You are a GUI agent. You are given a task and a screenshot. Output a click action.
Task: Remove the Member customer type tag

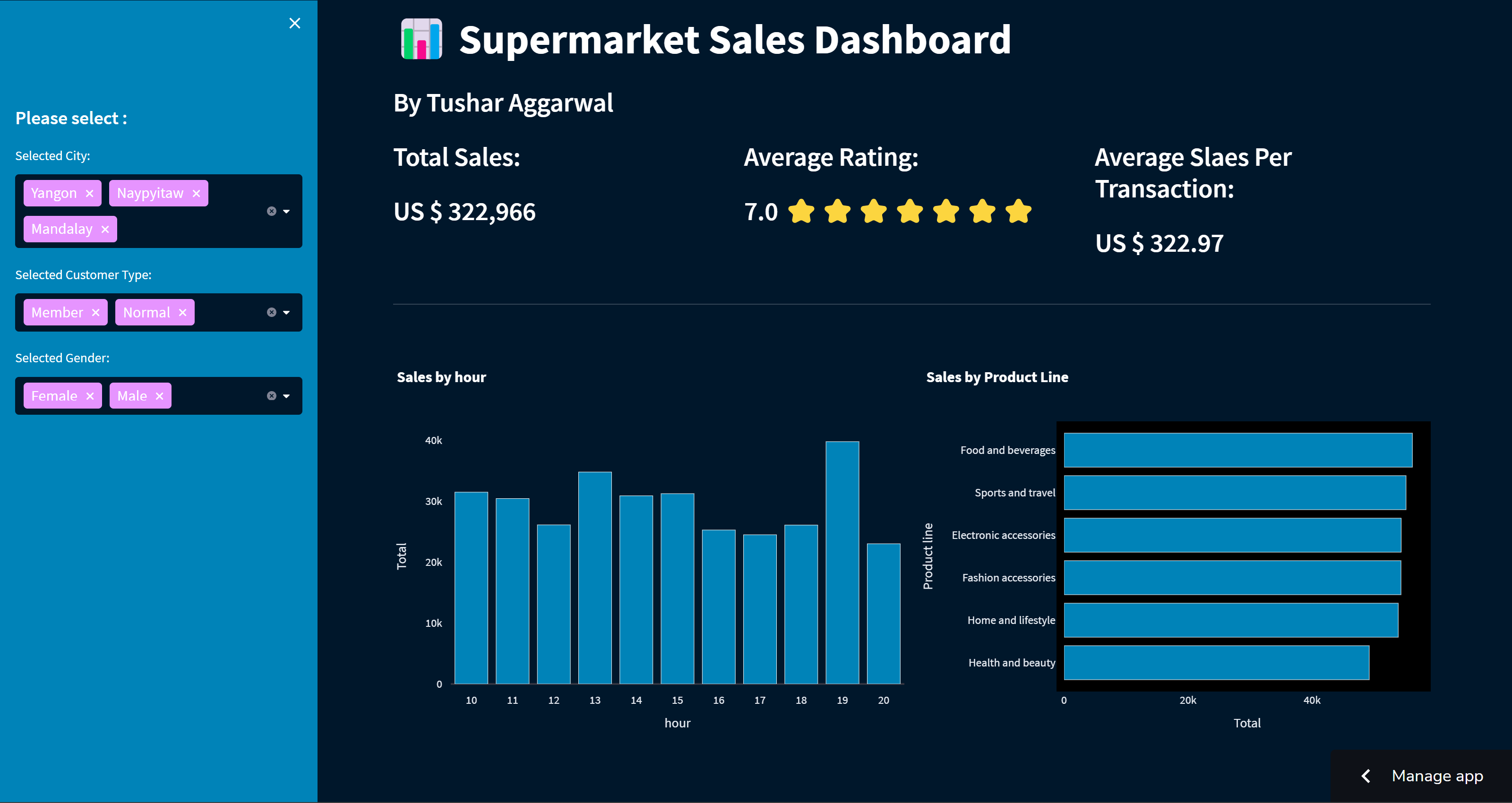point(95,312)
